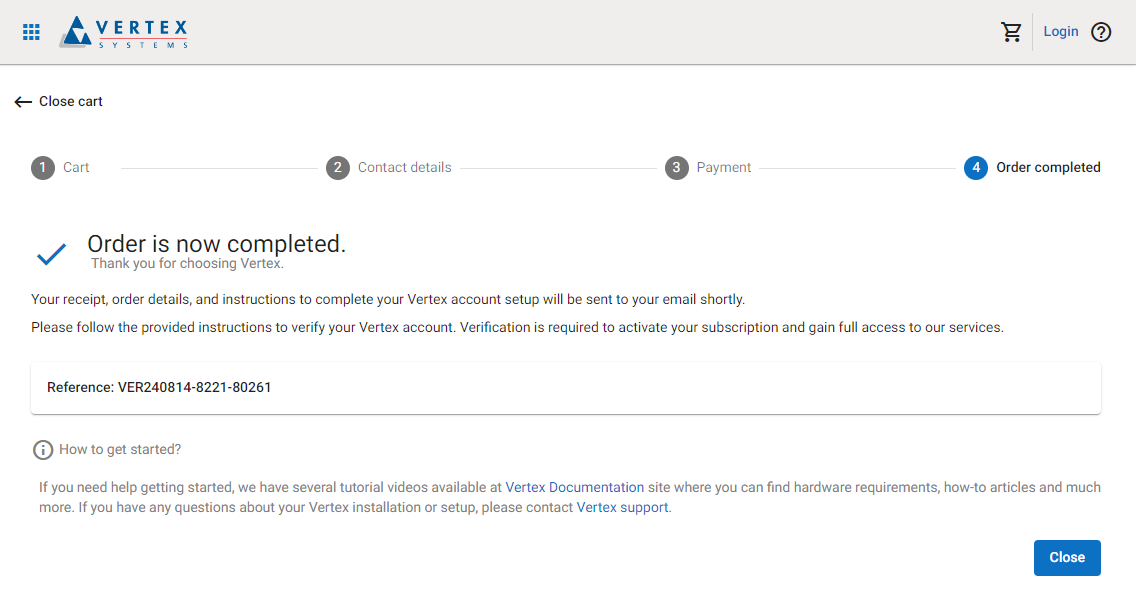Click the step 1 number circle
Viewport: 1136px width, 597px height.
pyautogui.click(x=43, y=168)
